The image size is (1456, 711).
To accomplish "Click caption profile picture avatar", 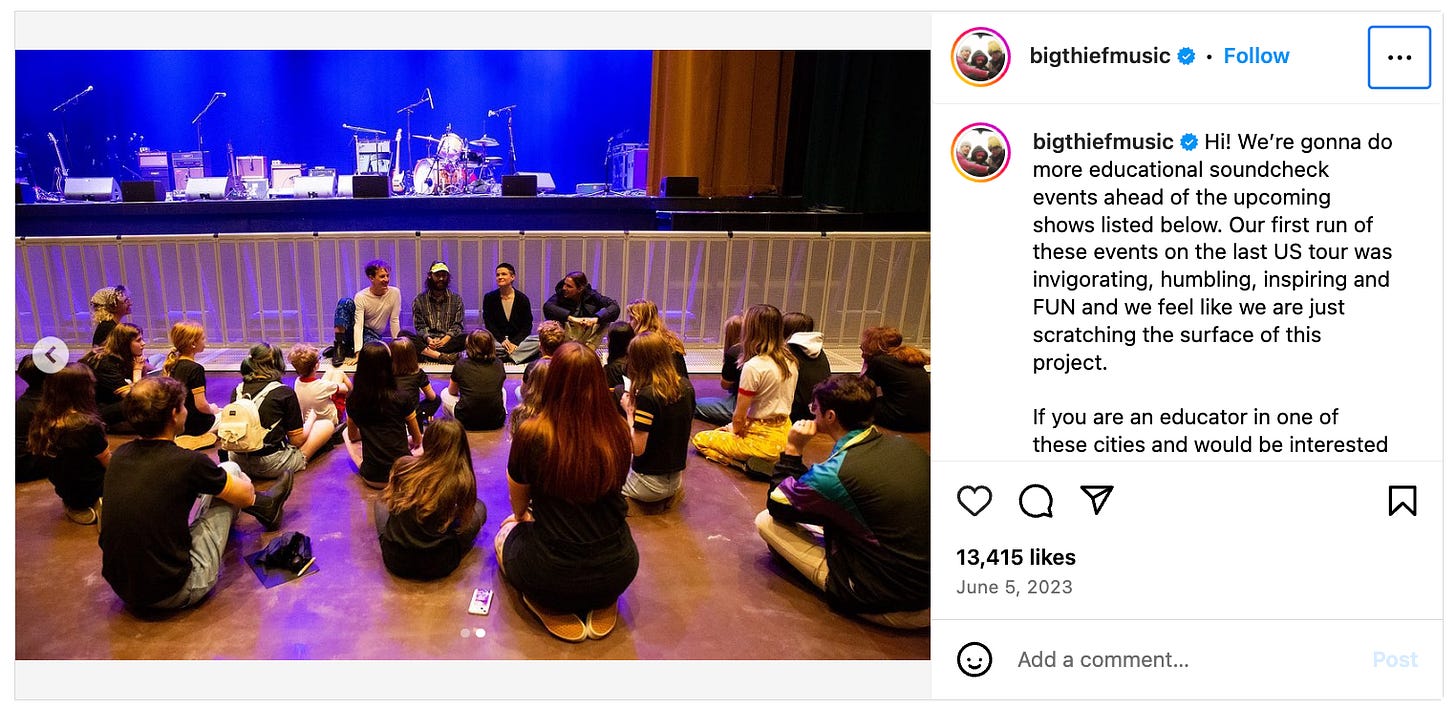I will [x=980, y=152].
